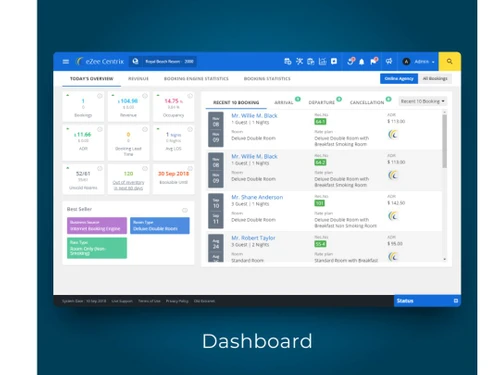Open the bell notifications icon
Viewport: 500px width, 375px height.
pyautogui.click(x=361, y=62)
